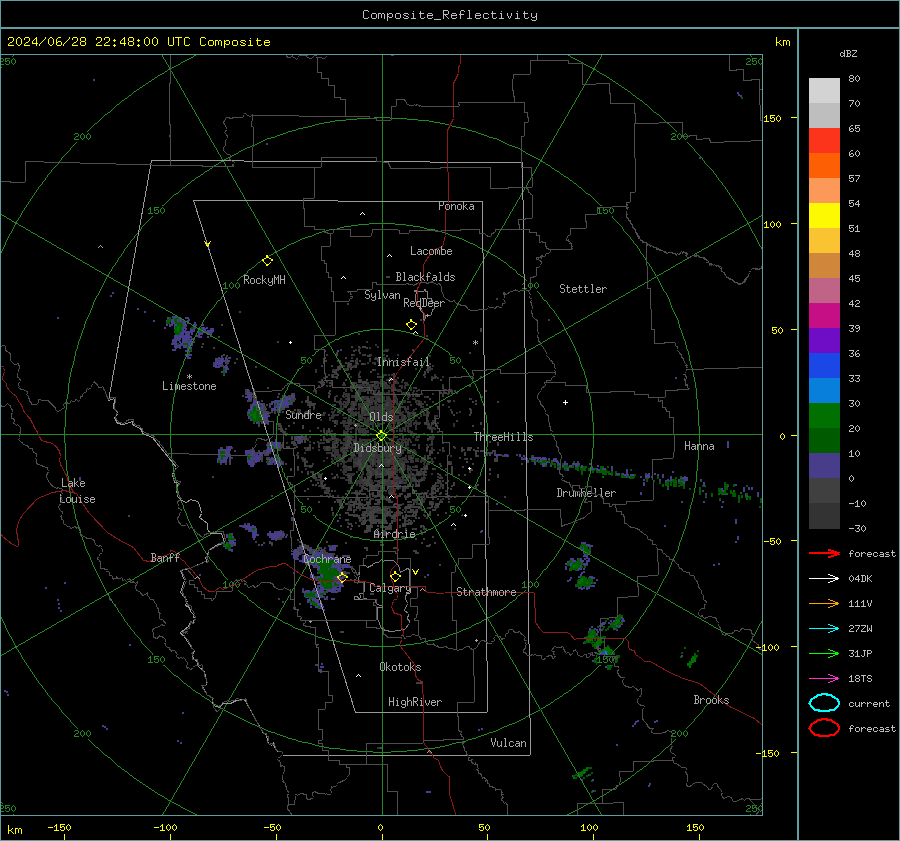
Task: Click the magenta 18TS arrow icon
Action: (x=824, y=679)
